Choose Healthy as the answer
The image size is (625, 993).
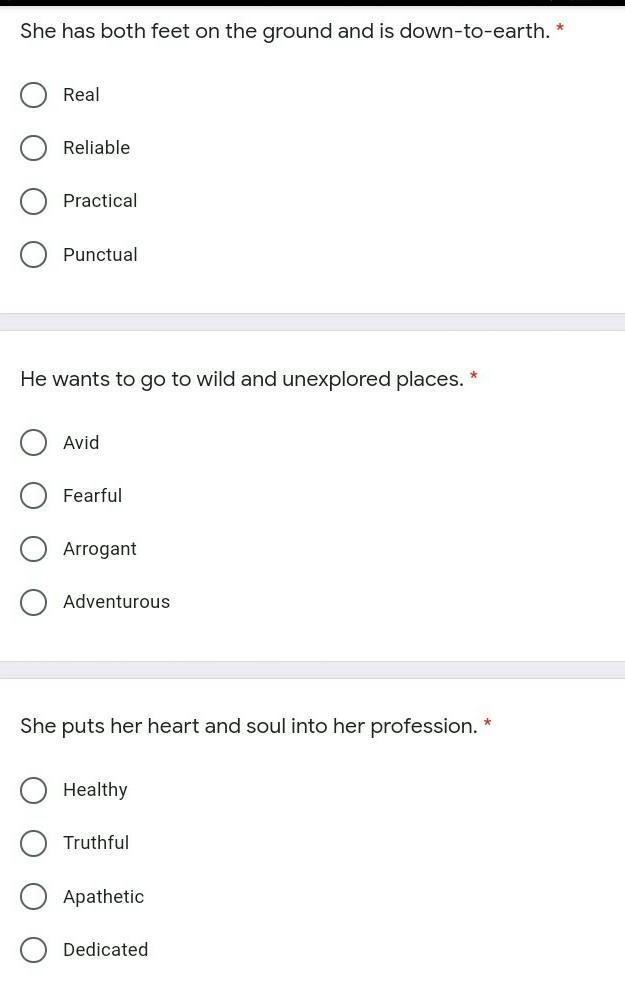coord(33,790)
